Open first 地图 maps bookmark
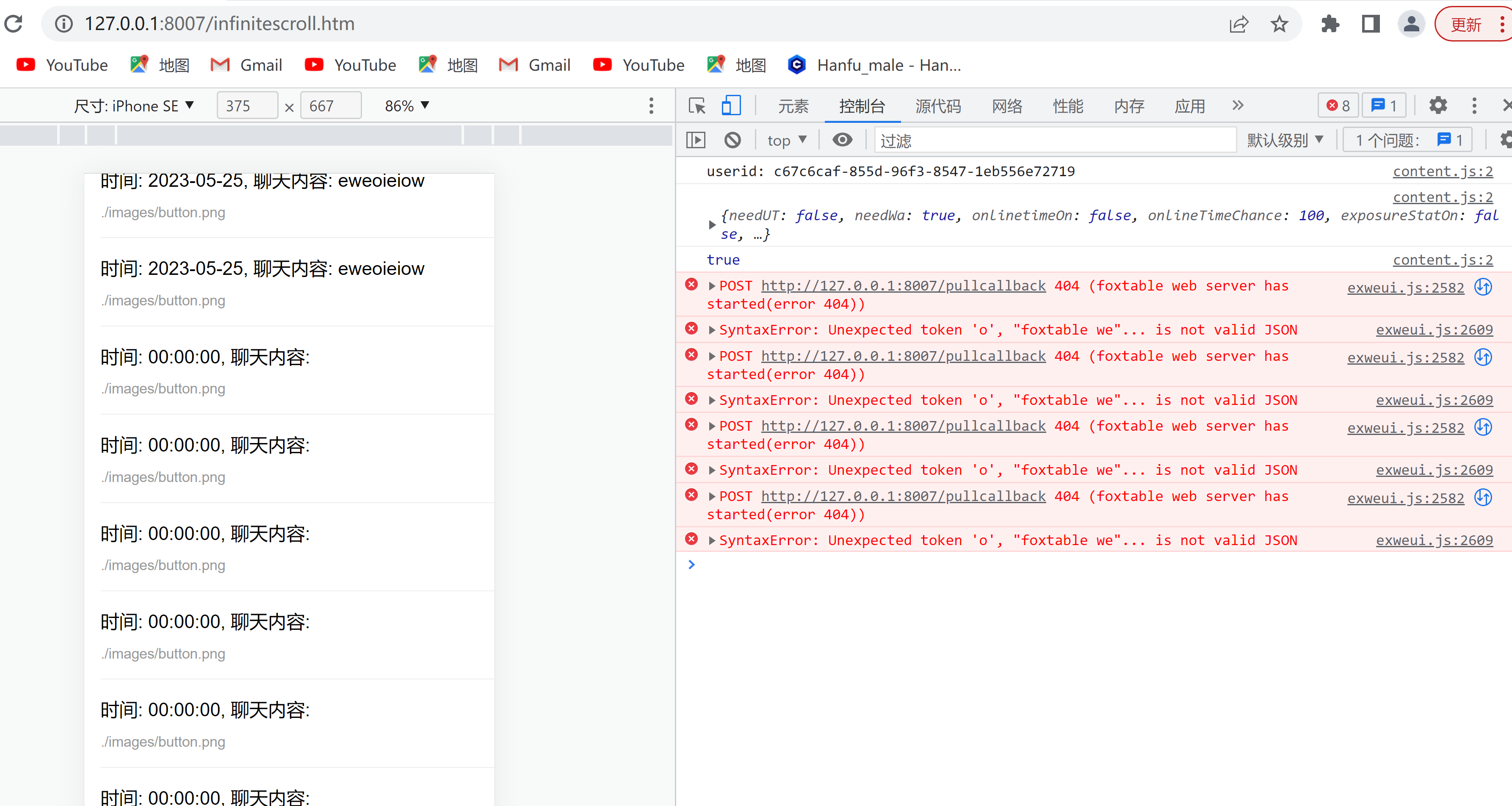 160,64
